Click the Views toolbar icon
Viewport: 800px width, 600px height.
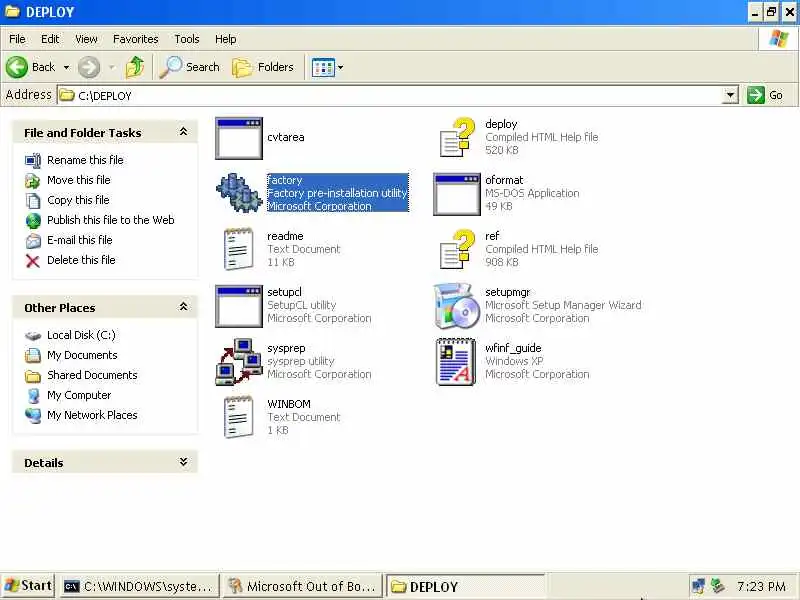323,67
